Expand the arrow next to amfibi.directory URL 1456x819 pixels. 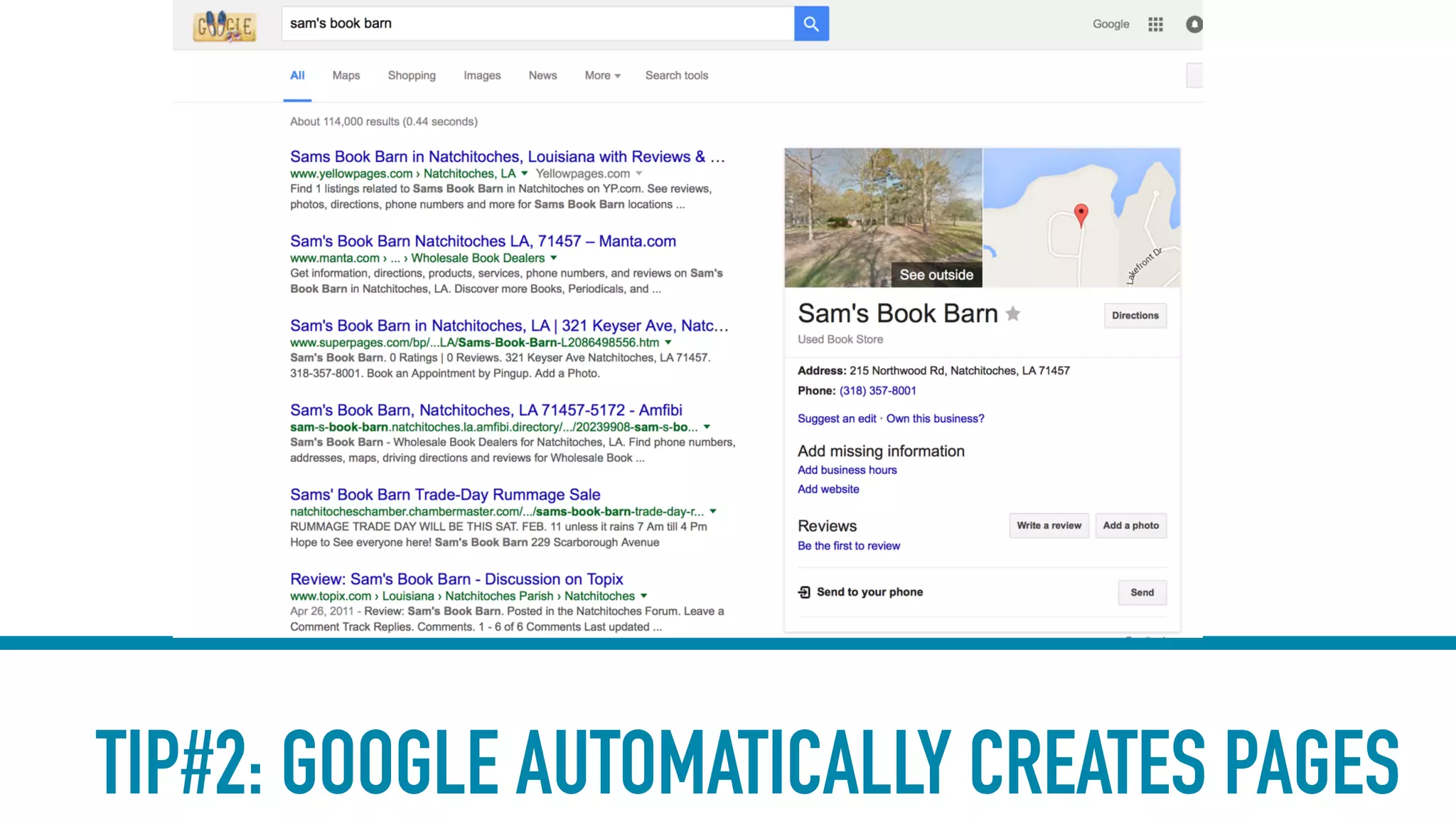[x=707, y=427]
